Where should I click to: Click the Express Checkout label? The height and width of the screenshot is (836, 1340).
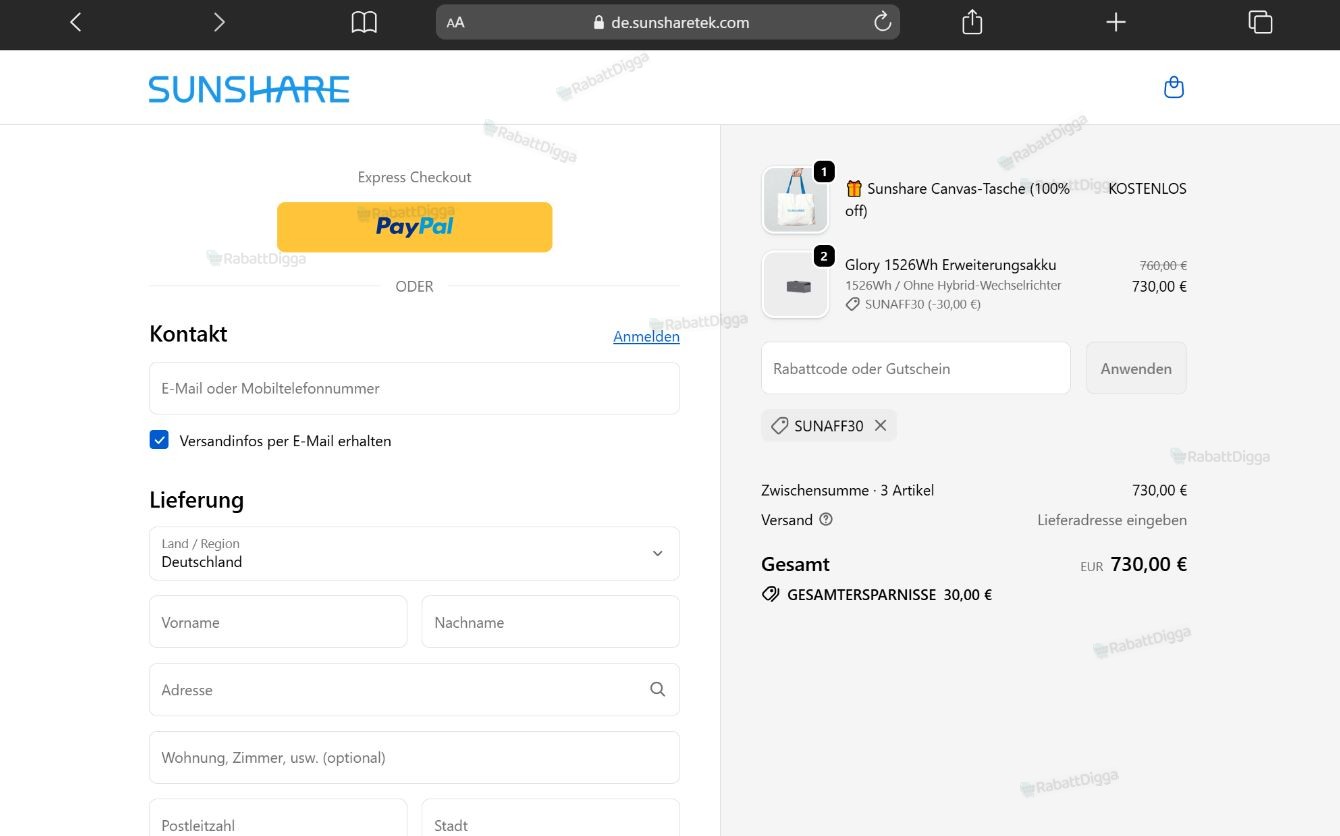point(414,177)
